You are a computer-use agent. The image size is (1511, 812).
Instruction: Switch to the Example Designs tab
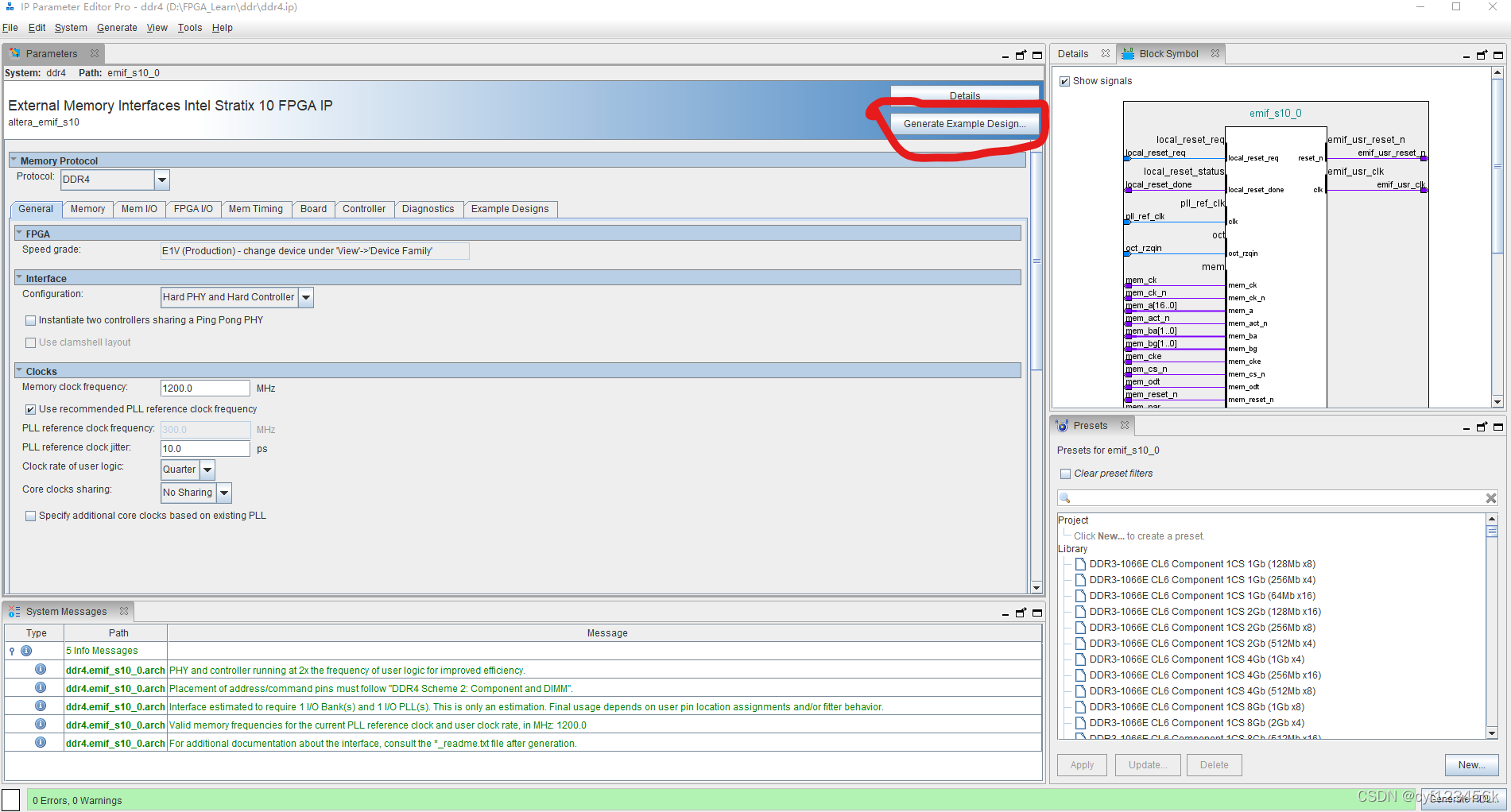510,209
